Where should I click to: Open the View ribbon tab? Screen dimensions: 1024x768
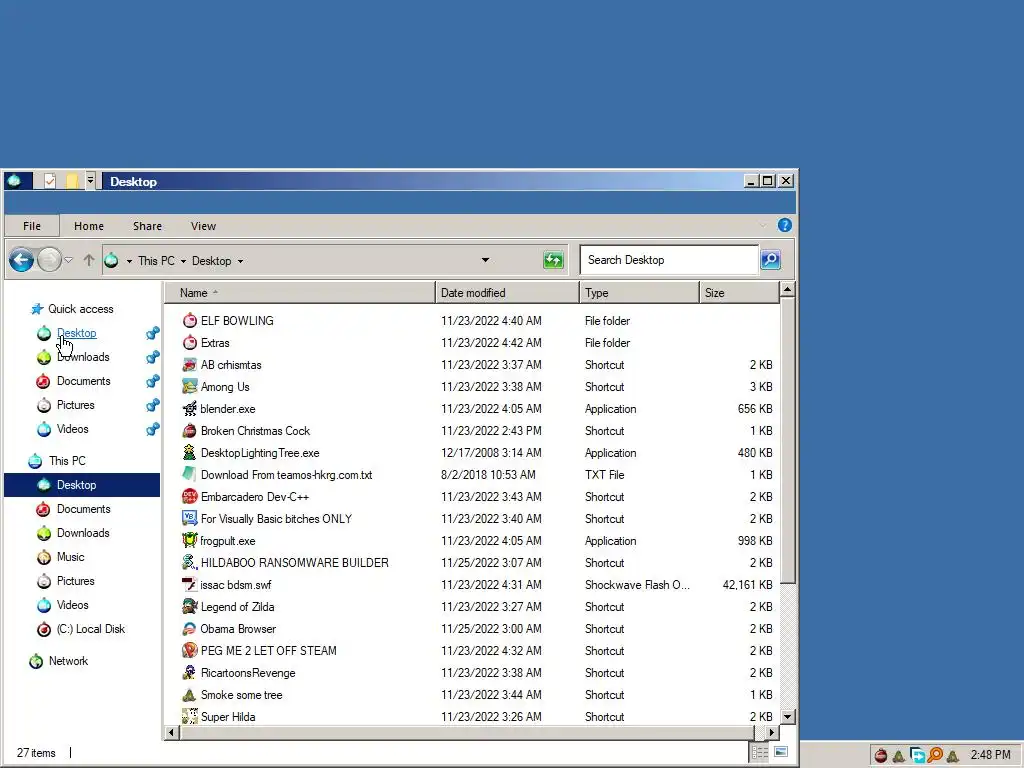pyautogui.click(x=203, y=226)
